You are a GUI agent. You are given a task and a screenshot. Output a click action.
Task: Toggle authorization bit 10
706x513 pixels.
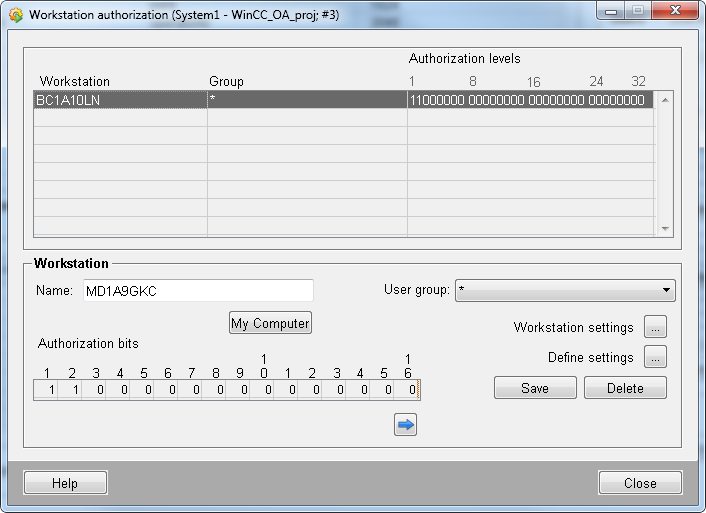262,390
